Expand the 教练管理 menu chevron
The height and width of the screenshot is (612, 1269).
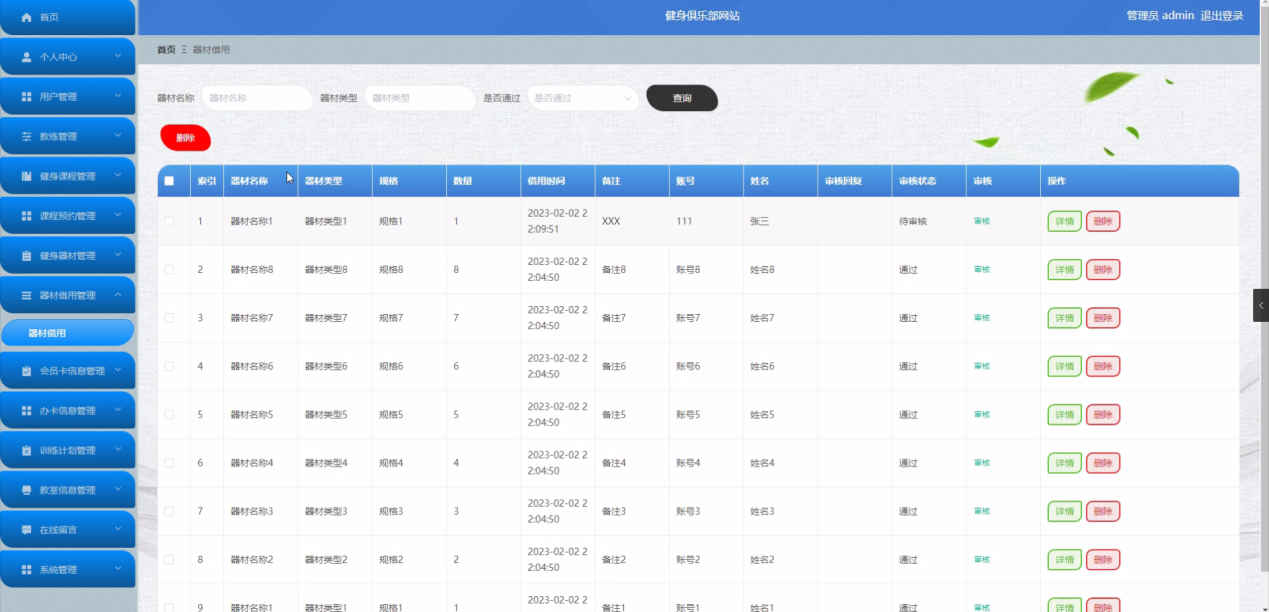[x=118, y=135]
